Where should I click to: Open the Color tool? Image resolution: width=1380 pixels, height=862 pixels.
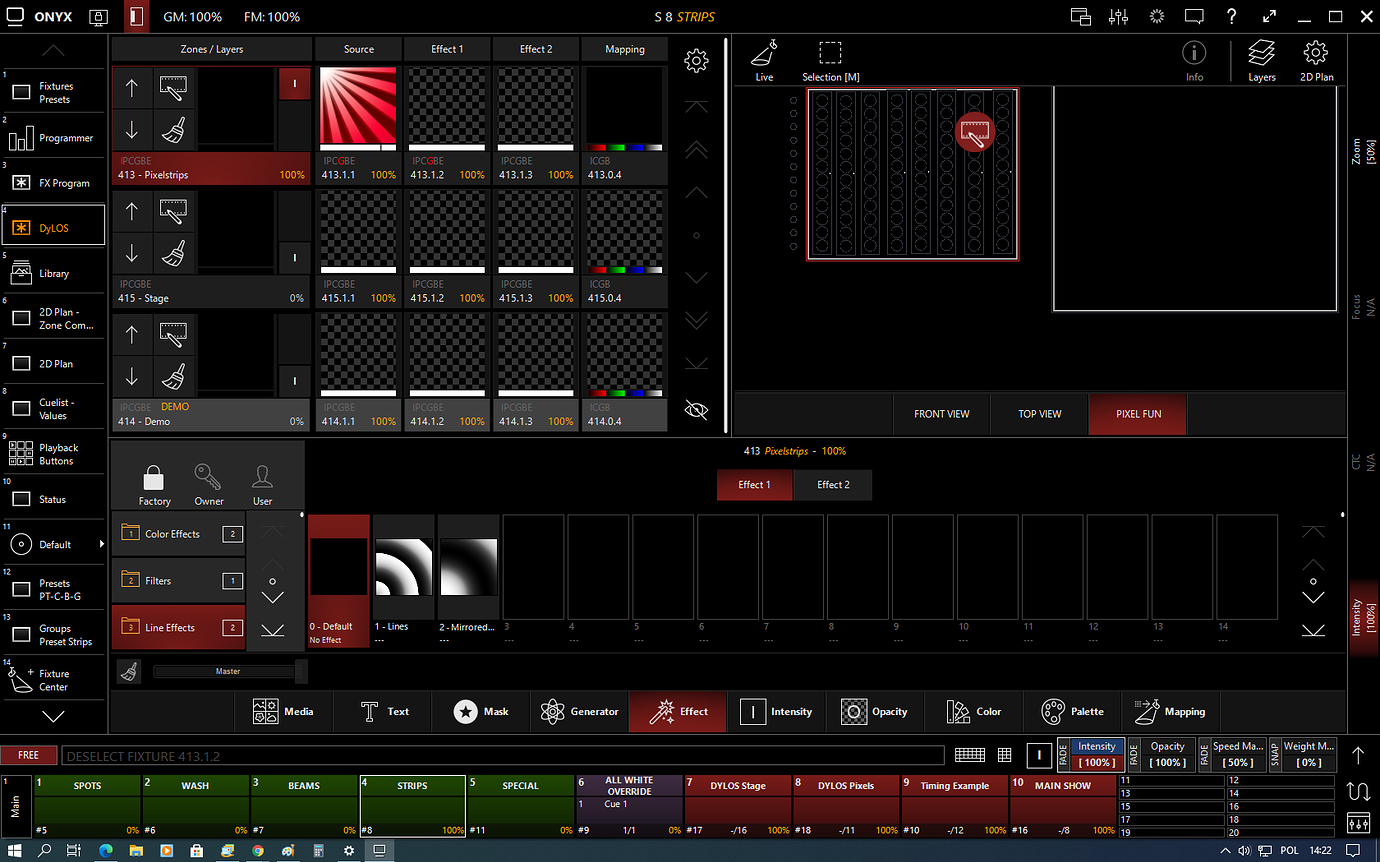tap(974, 711)
